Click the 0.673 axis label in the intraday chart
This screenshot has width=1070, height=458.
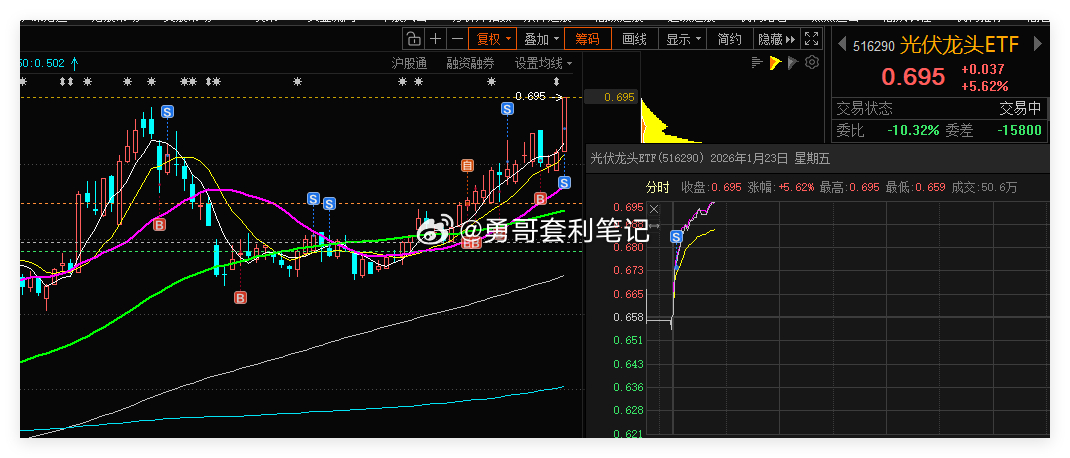629,270
